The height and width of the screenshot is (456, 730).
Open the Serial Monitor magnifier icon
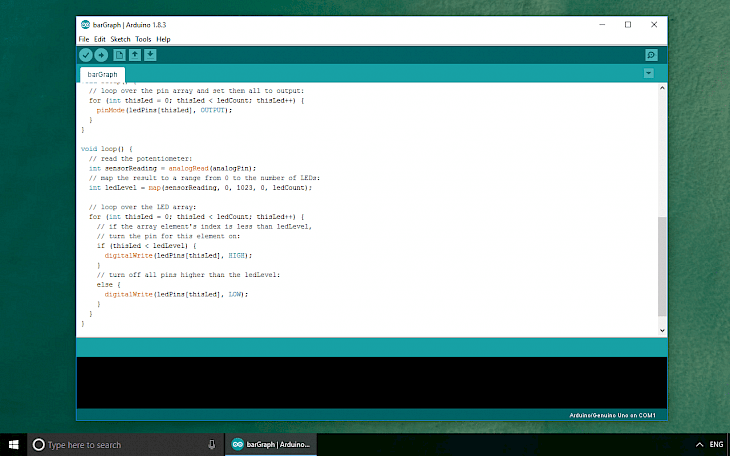tap(651, 55)
